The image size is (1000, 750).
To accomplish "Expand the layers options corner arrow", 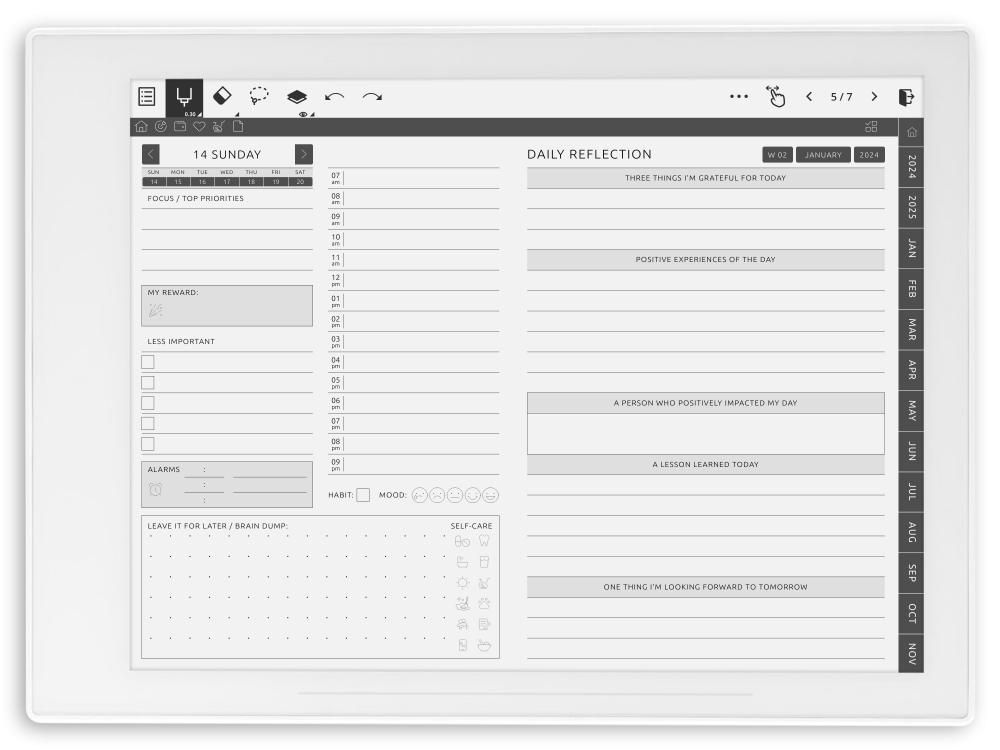I will click(x=312, y=114).
